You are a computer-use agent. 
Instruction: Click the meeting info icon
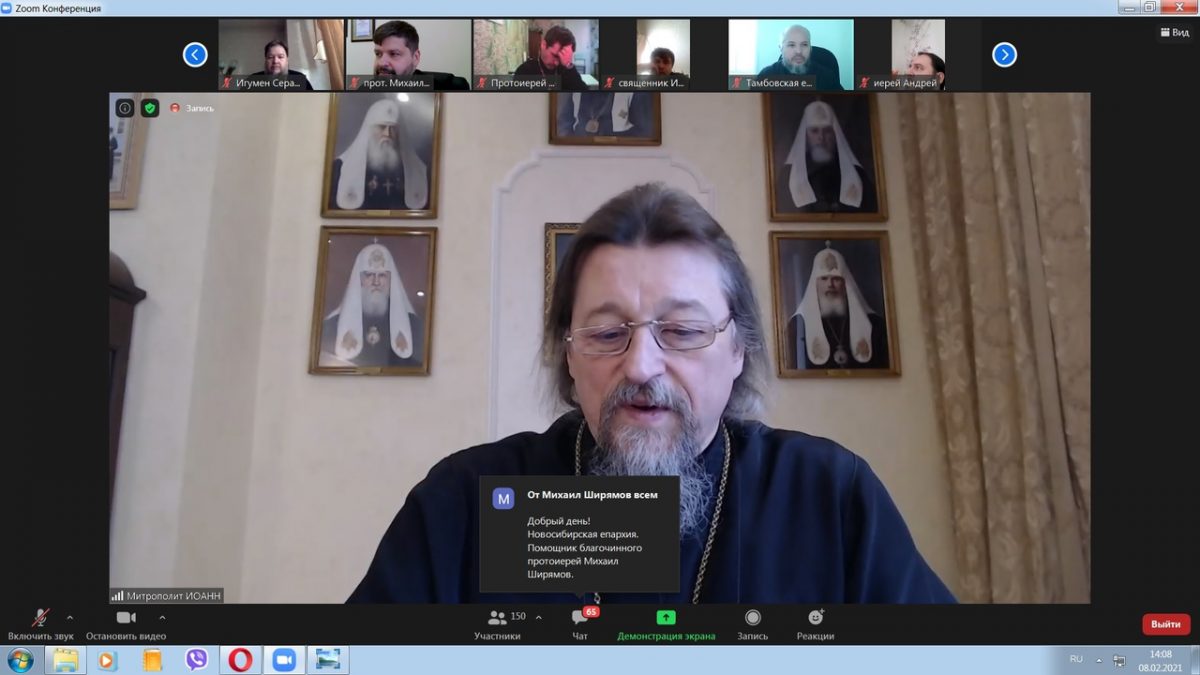pos(125,108)
